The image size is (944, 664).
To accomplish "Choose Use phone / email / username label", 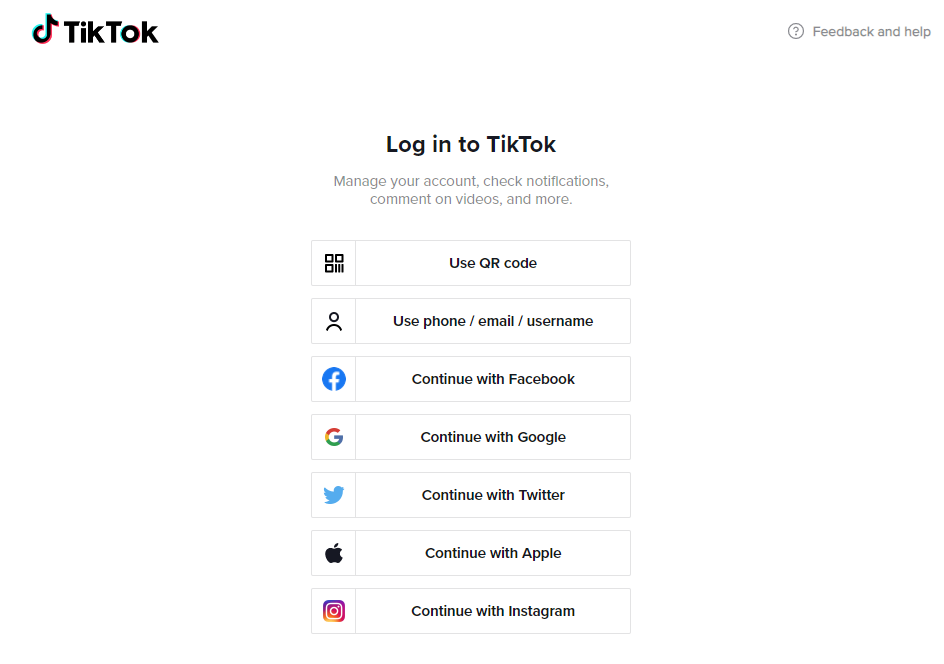I will coord(493,321).
